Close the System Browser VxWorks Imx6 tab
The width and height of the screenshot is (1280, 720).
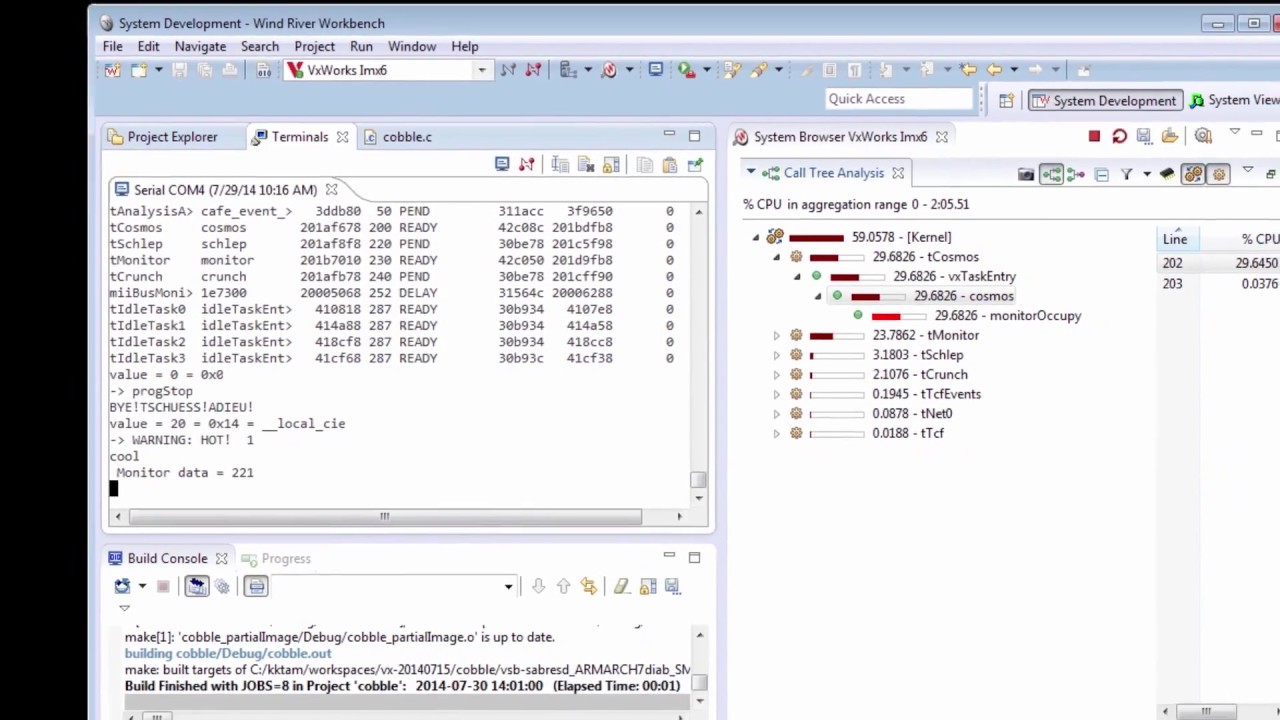pyautogui.click(x=941, y=137)
